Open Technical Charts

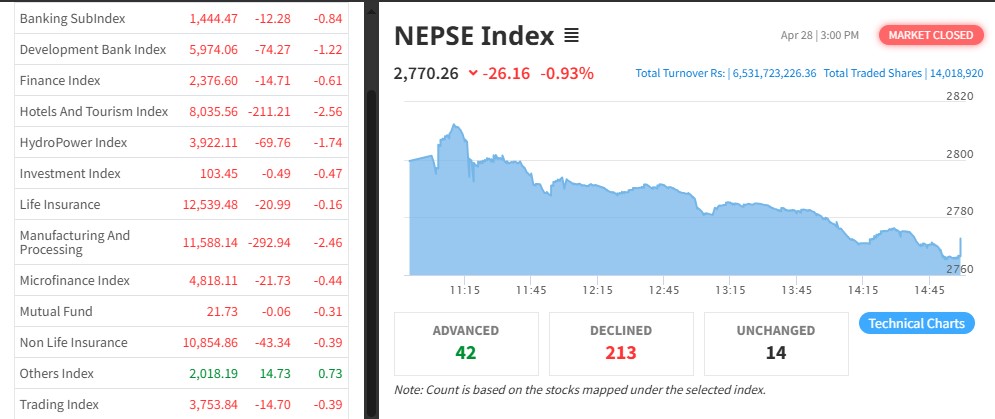(916, 323)
